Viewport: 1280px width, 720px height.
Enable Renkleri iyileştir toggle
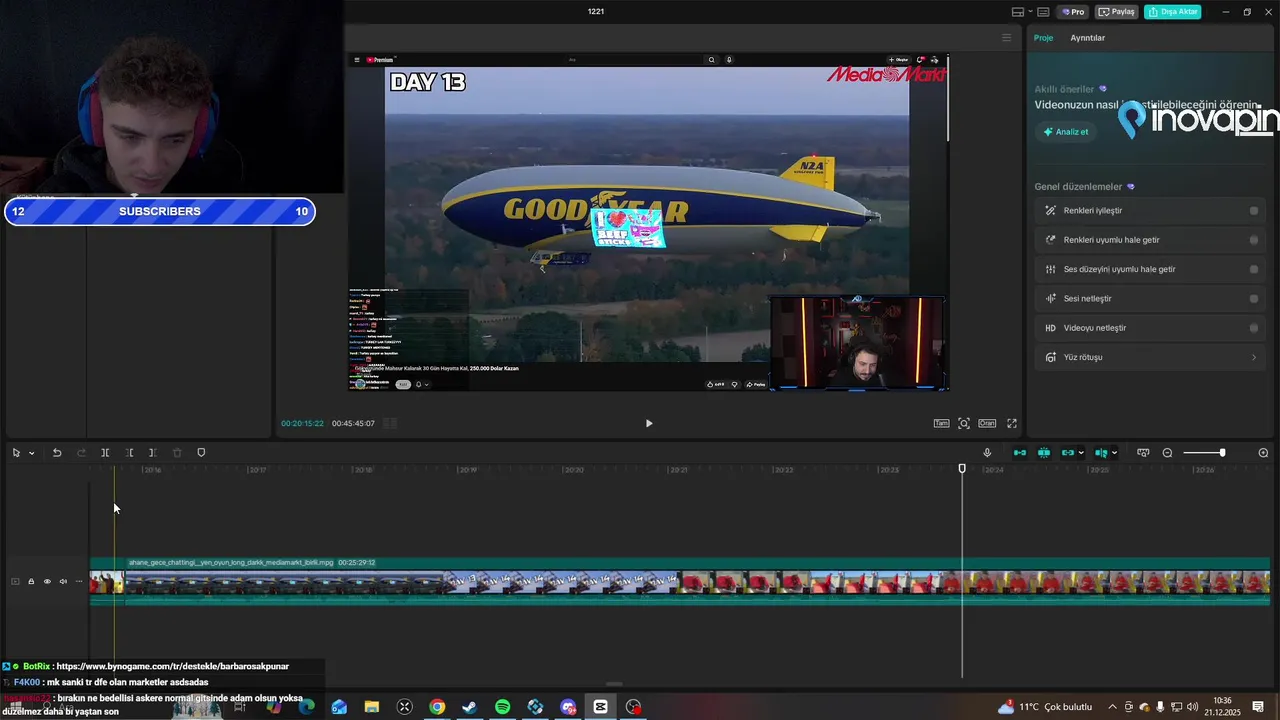1254,211
